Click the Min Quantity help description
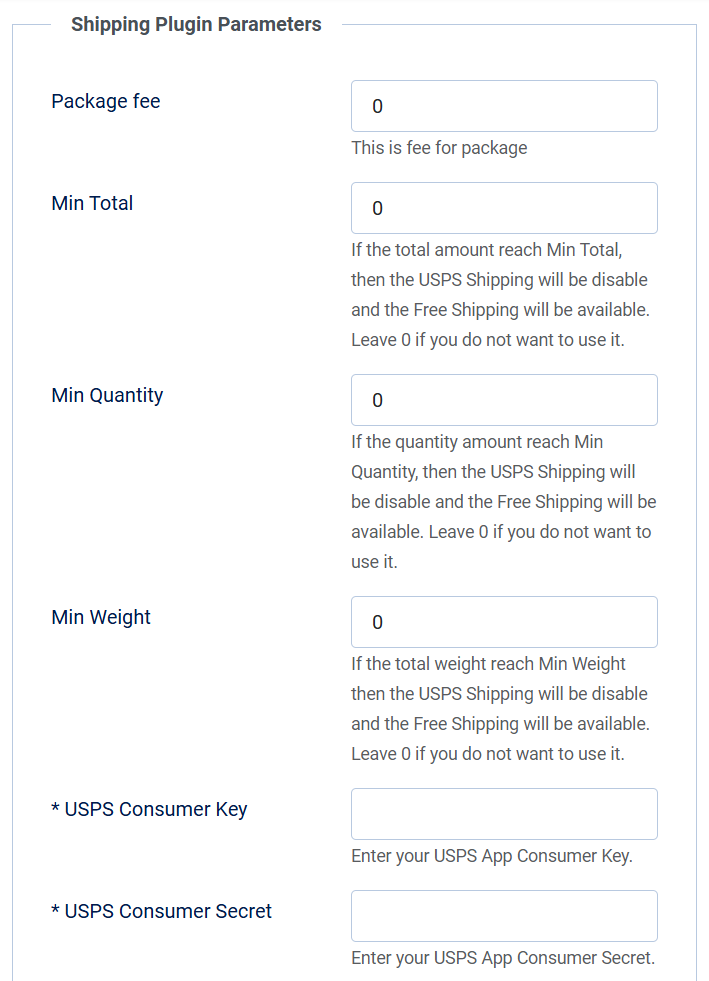The image size is (709, 981). (503, 501)
